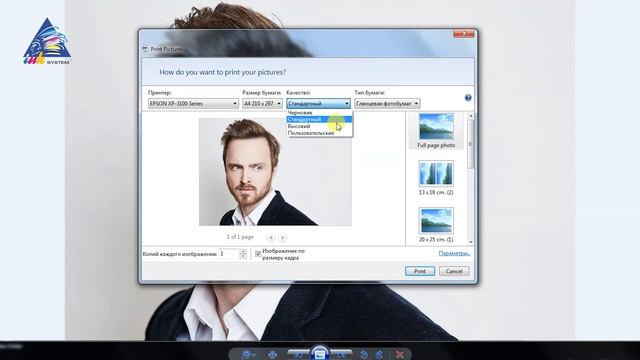Click the next page arrow under preview

[282, 237]
